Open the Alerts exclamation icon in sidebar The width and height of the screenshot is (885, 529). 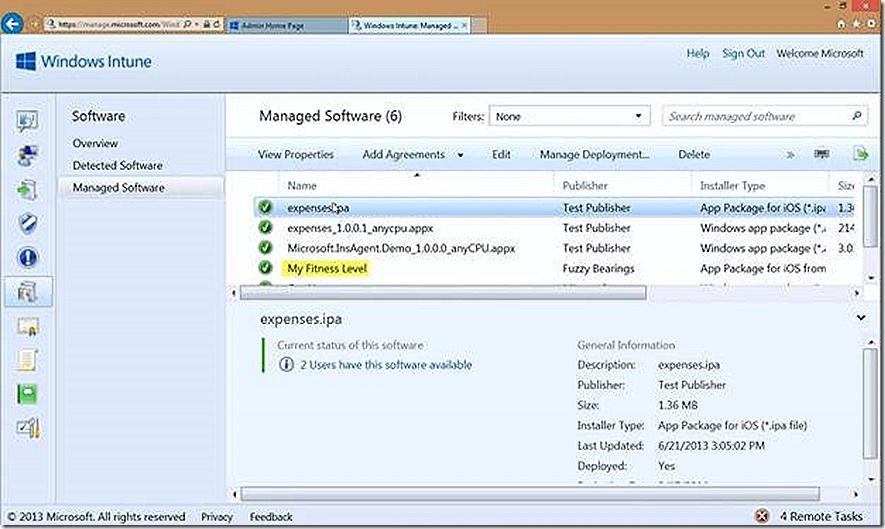tap(27, 257)
